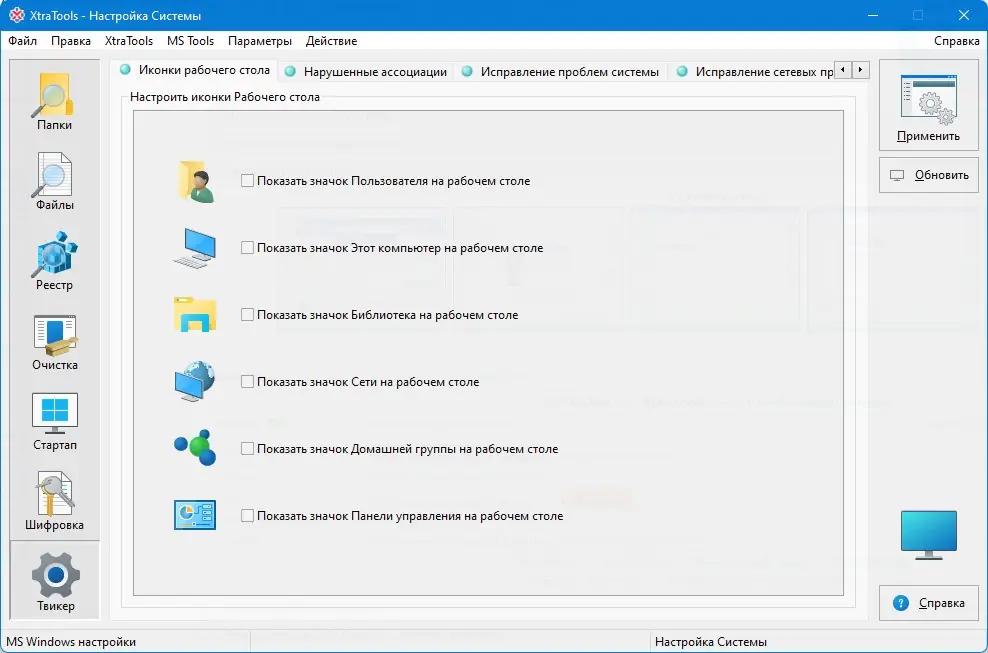Click Настройка Системы status bar text
988x653 pixels.
(x=711, y=642)
